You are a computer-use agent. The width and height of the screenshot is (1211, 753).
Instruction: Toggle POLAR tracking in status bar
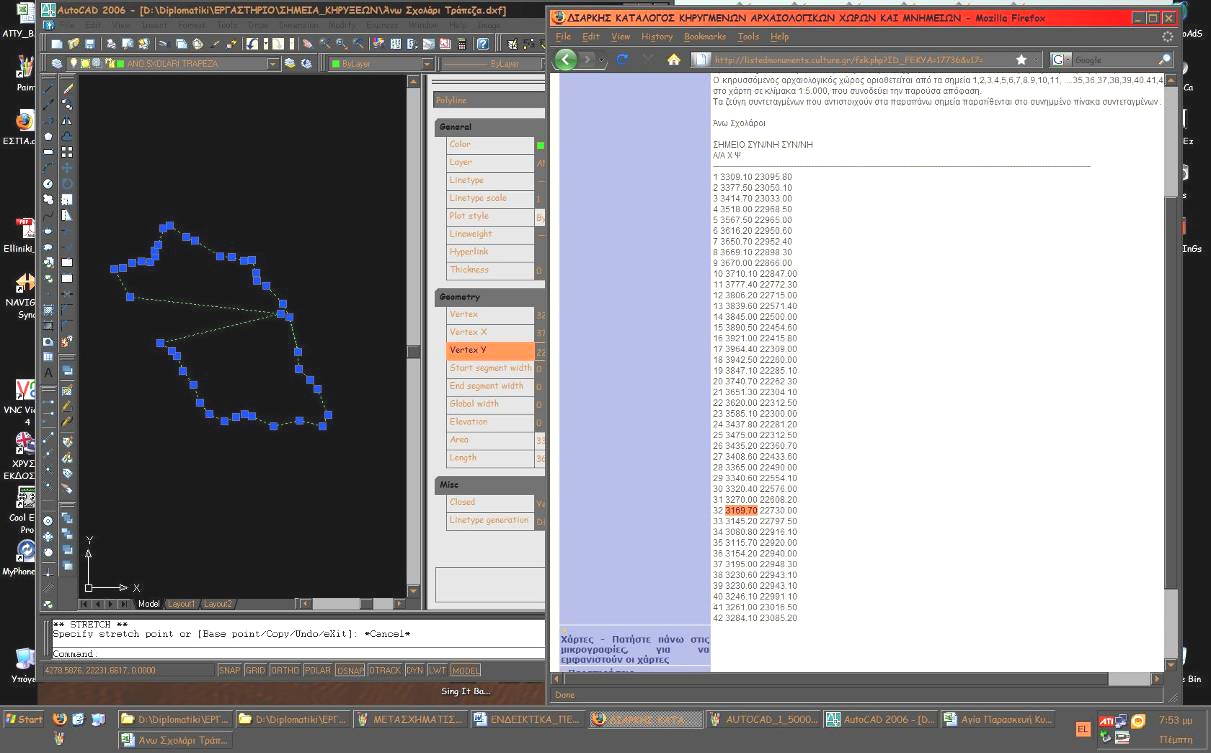pos(317,670)
